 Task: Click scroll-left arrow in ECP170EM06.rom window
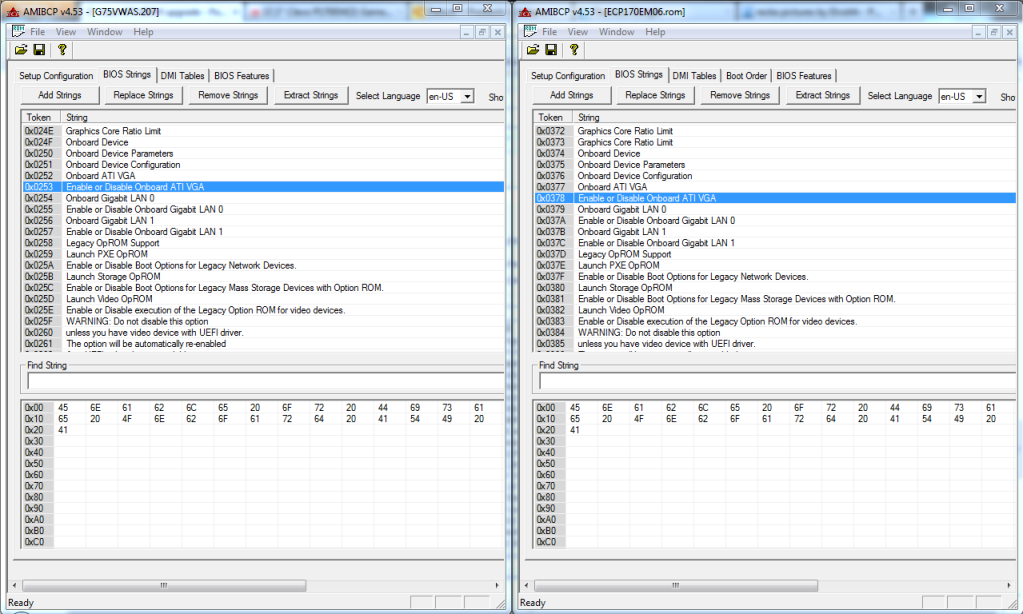click(527, 585)
